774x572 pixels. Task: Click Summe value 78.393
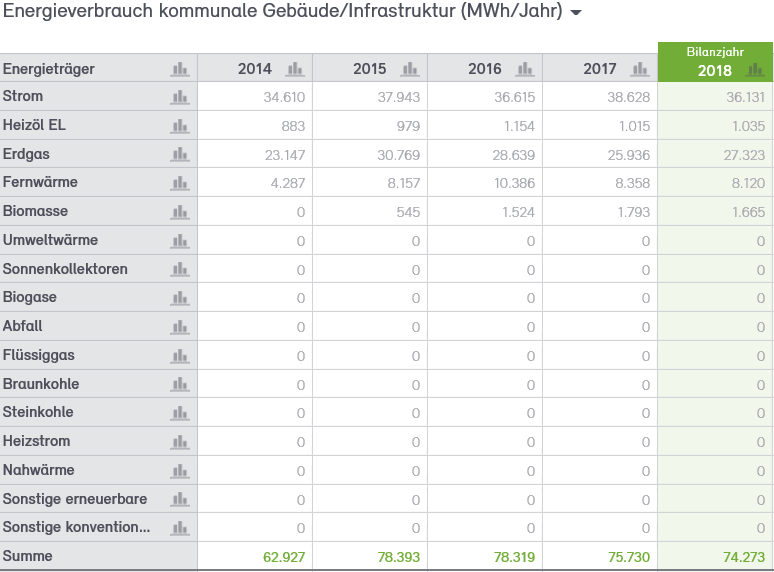pos(399,557)
